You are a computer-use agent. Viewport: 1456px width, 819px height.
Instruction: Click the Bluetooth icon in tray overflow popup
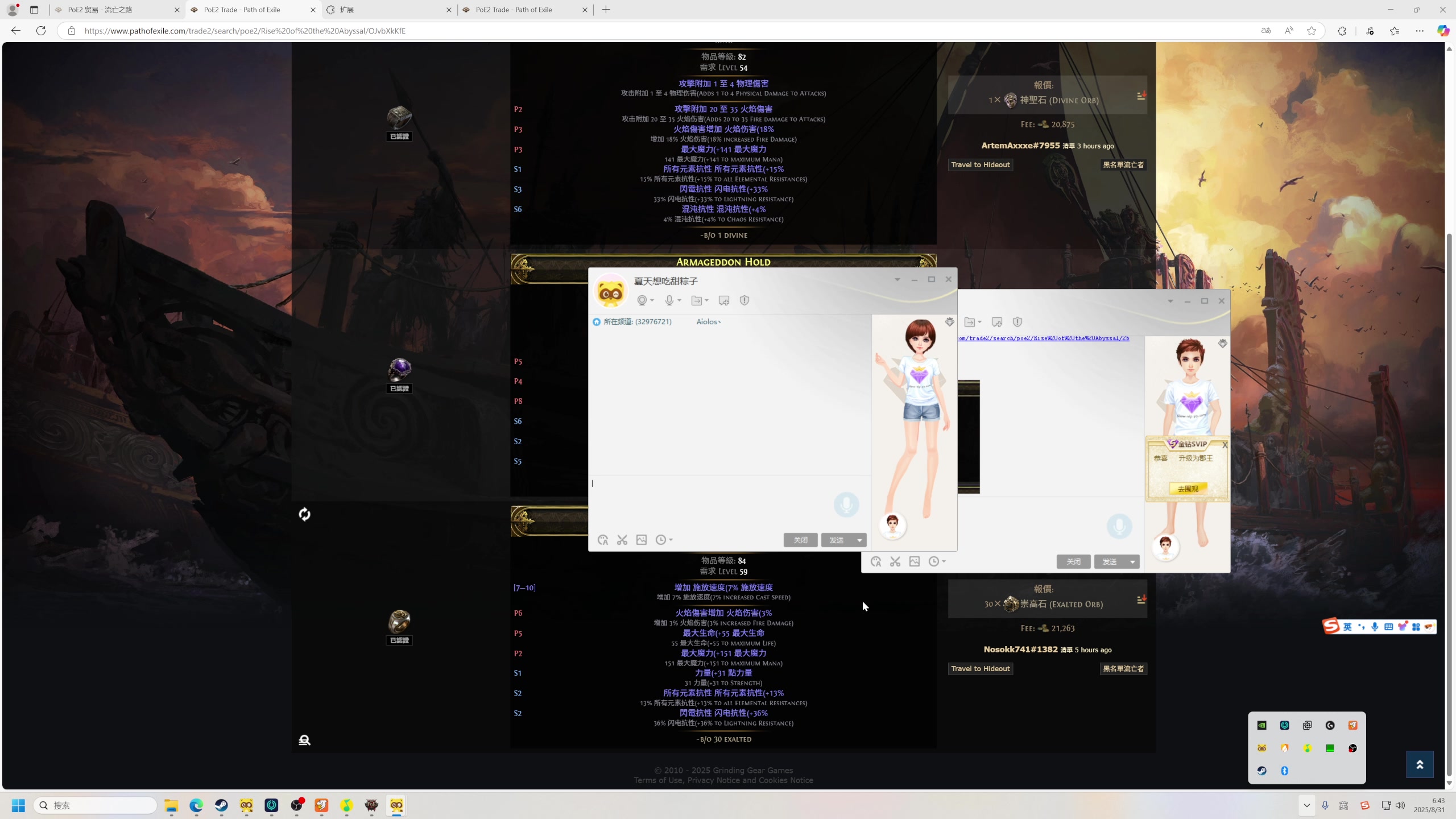pos(1284,771)
